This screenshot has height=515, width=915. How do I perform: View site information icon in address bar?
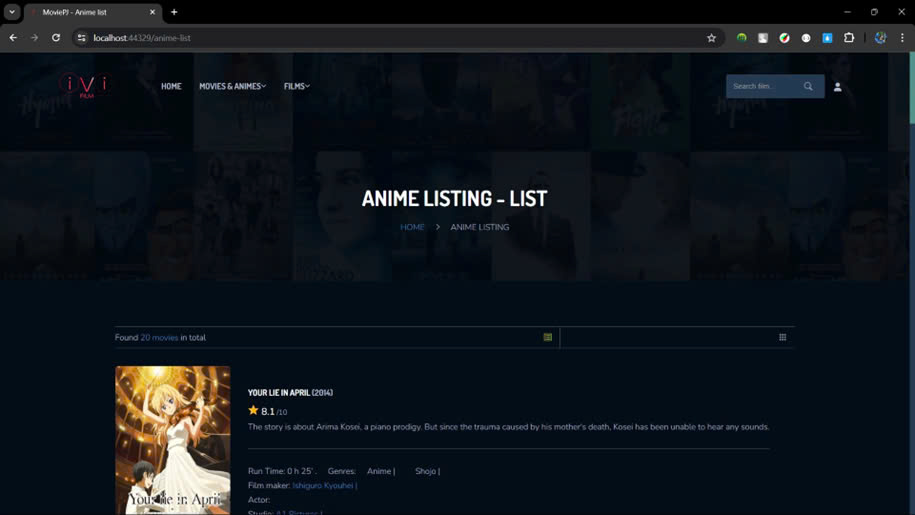pos(82,38)
